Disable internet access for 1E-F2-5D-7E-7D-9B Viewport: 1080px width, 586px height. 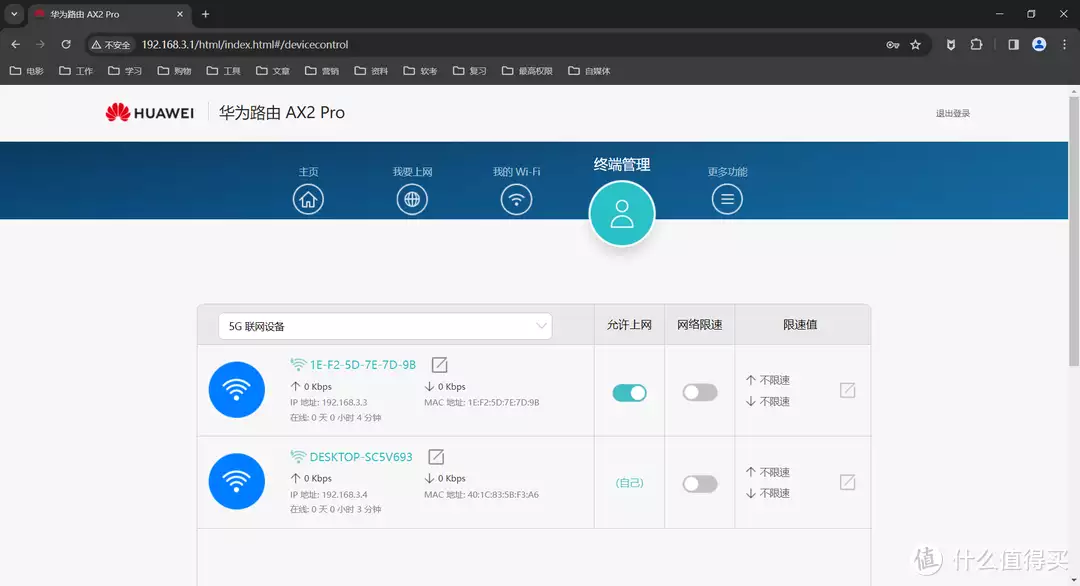pyautogui.click(x=630, y=393)
